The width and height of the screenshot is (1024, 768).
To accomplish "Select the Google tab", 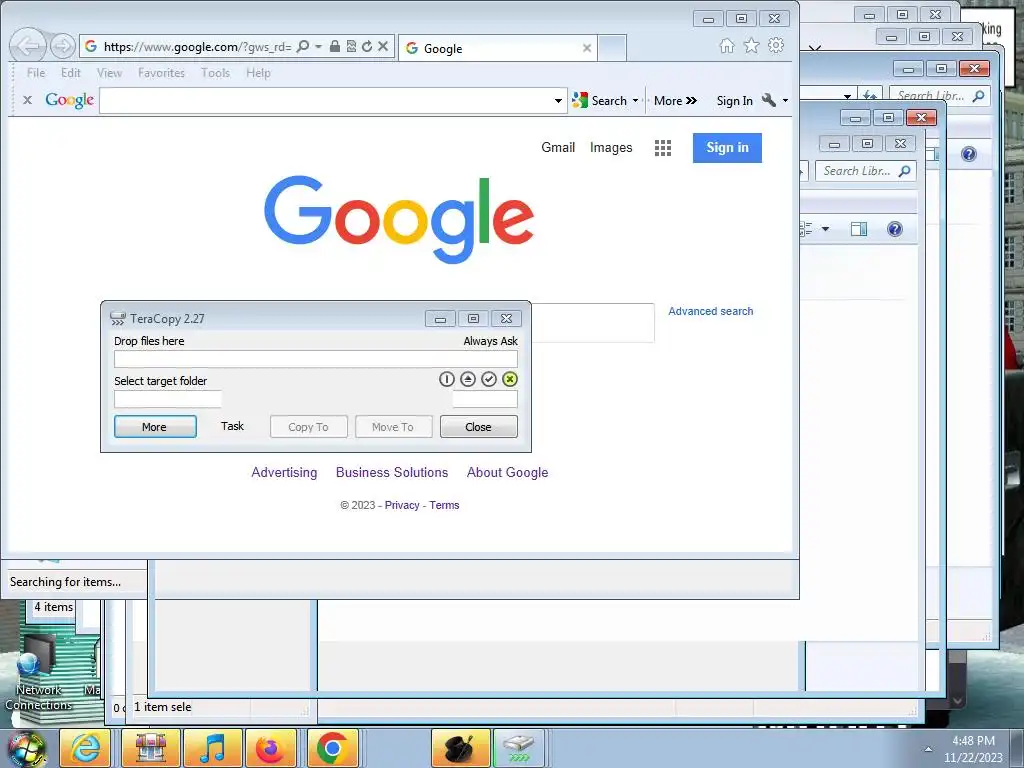I will point(498,48).
